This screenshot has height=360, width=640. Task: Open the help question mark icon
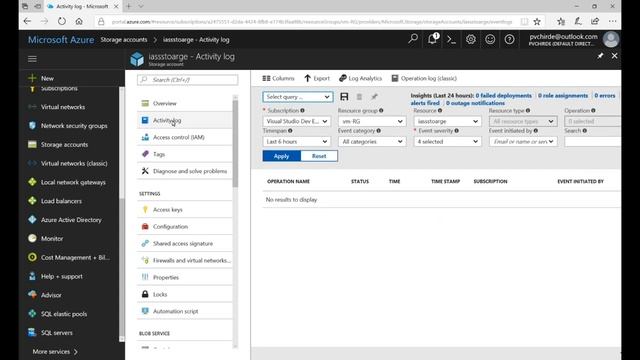coord(509,39)
